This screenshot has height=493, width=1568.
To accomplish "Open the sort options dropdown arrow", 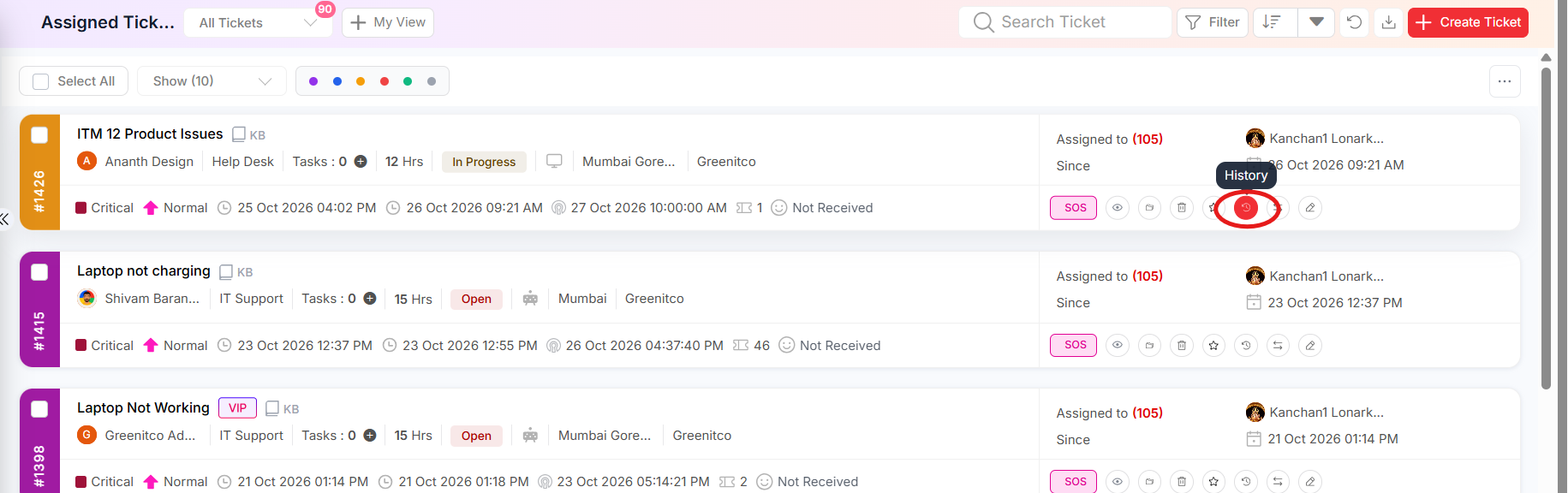I will [x=1317, y=22].
